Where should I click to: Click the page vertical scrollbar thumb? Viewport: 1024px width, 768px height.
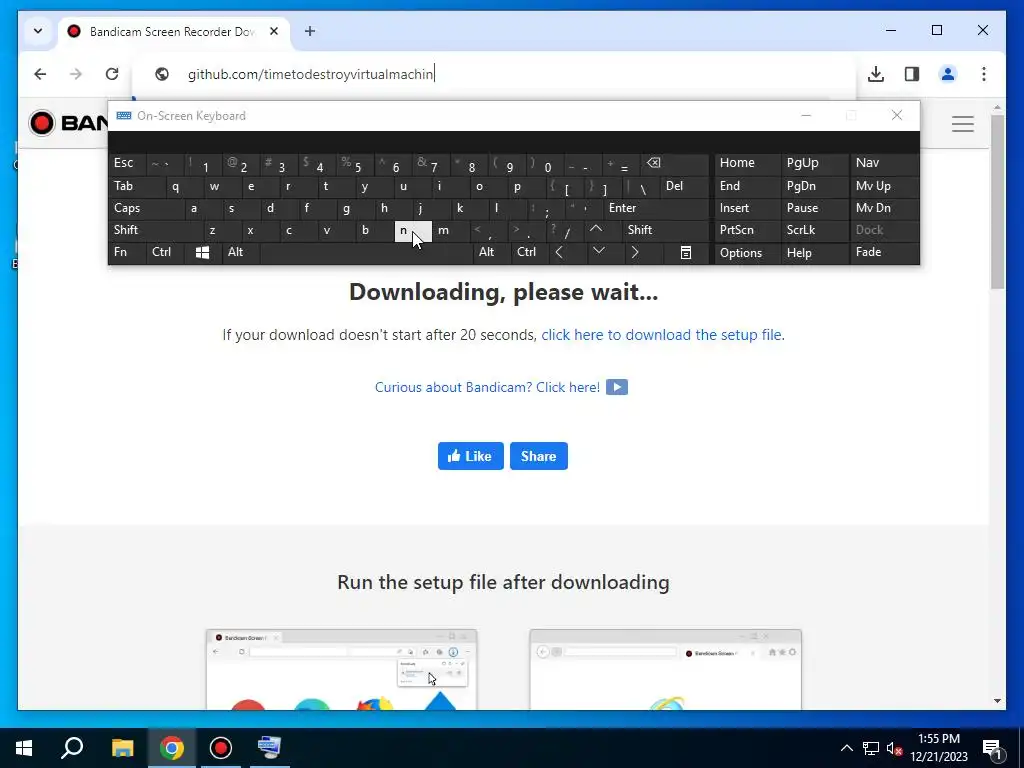[x=997, y=202]
